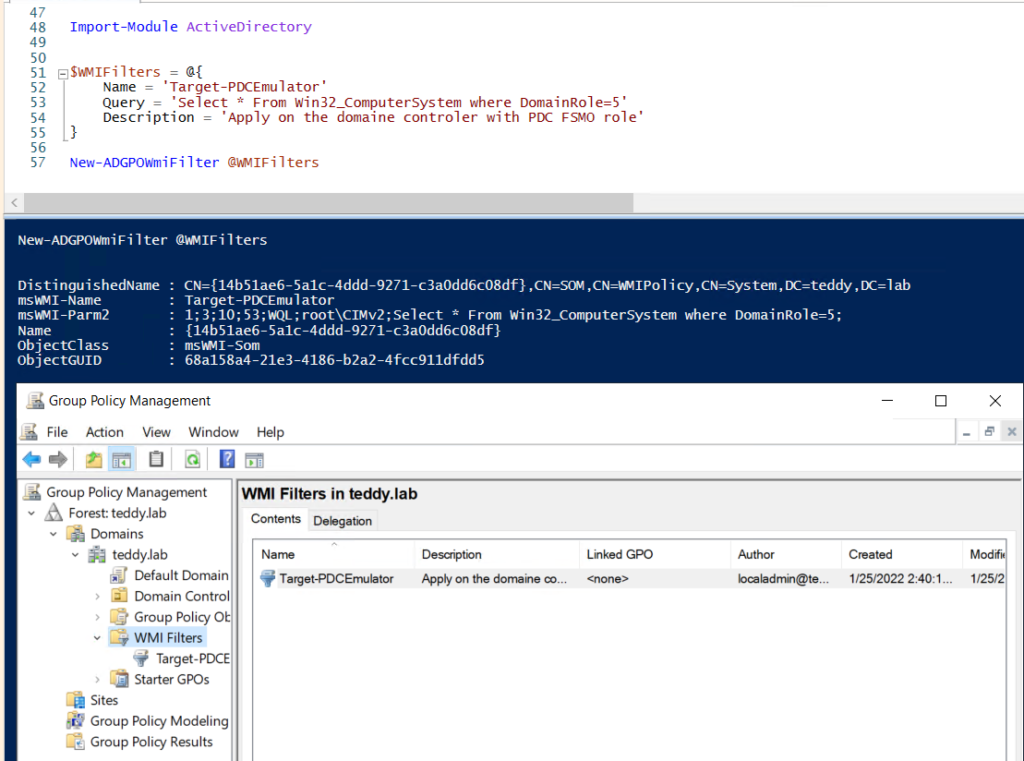The width and height of the screenshot is (1024, 761).
Task: Click the 1/25/2022 2:40:1... created cell
Action: pyautogui.click(x=901, y=579)
